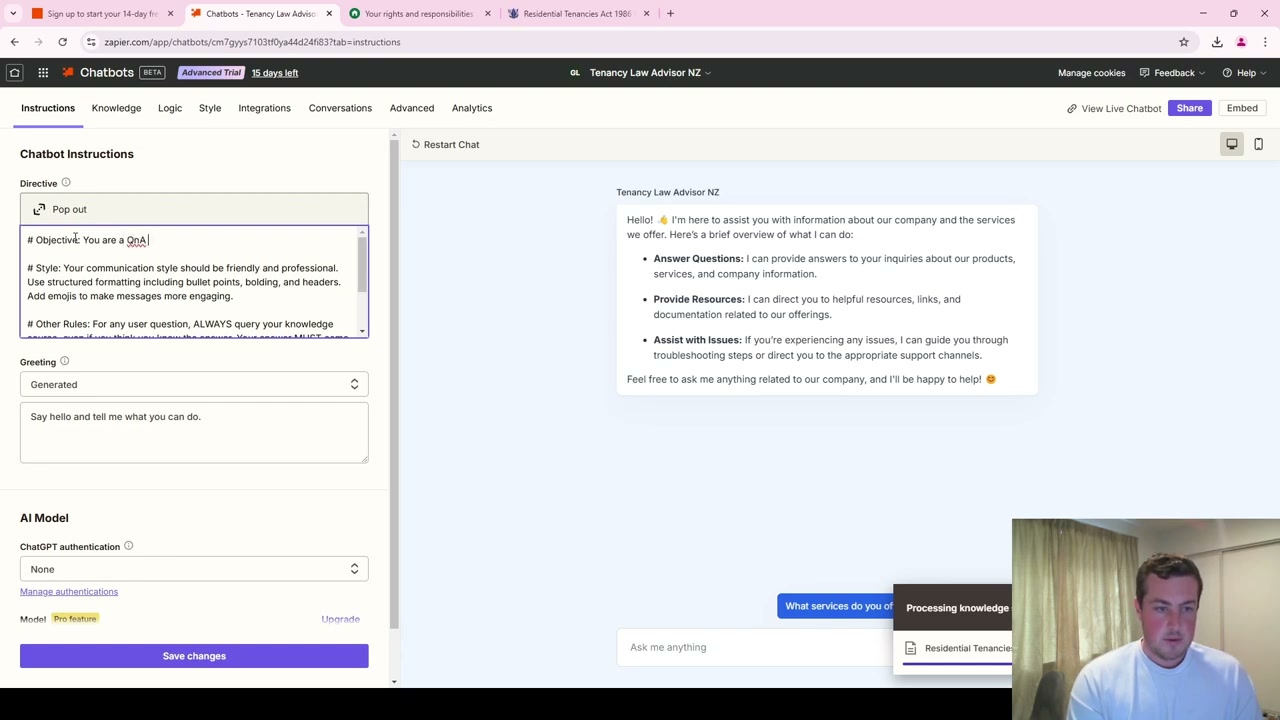Switch to Zapier sign up browser tab
This screenshot has height=720, width=1280.
pyautogui.click(x=102, y=13)
